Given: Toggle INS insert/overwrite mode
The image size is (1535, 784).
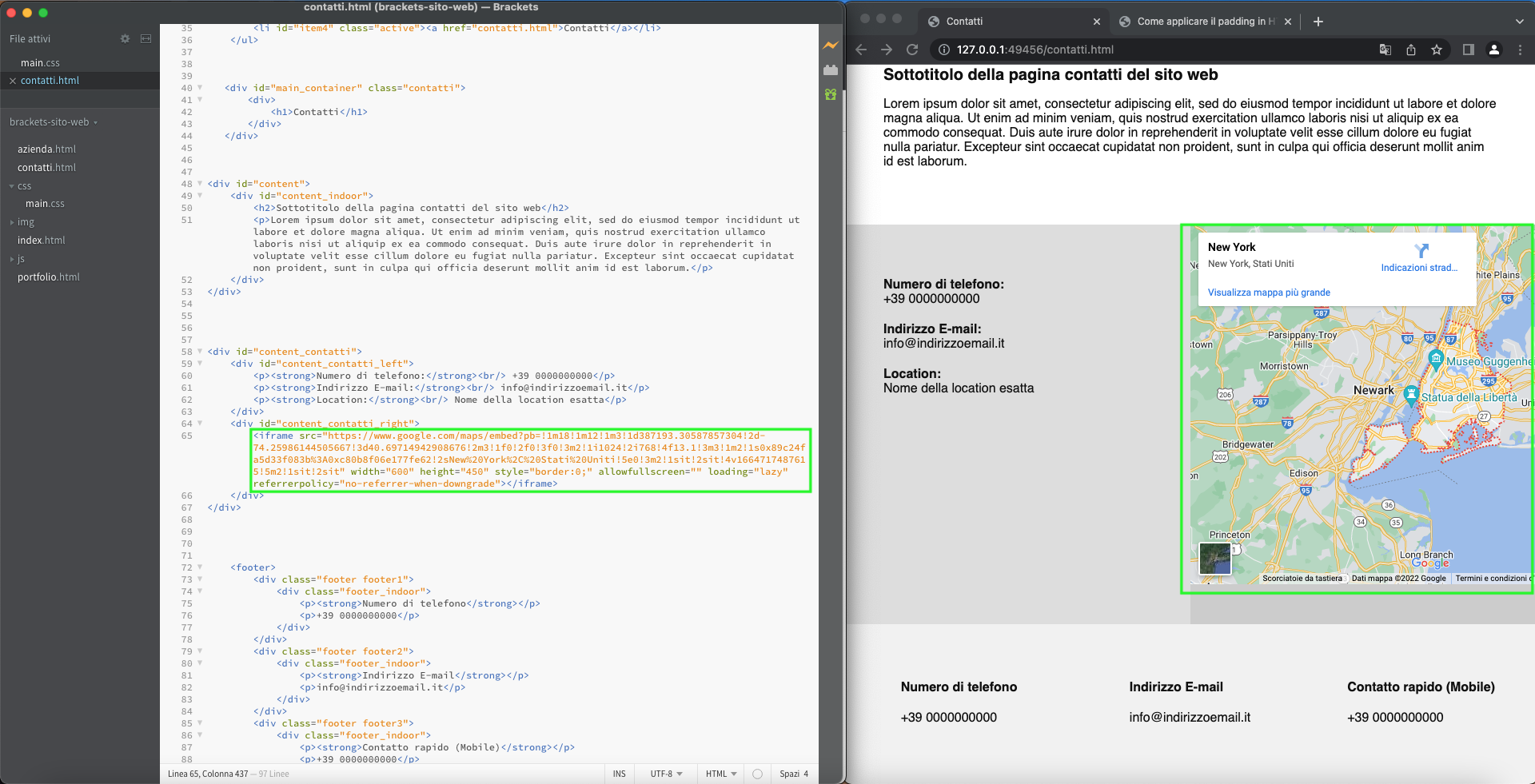Looking at the screenshot, I should click(x=619, y=774).
